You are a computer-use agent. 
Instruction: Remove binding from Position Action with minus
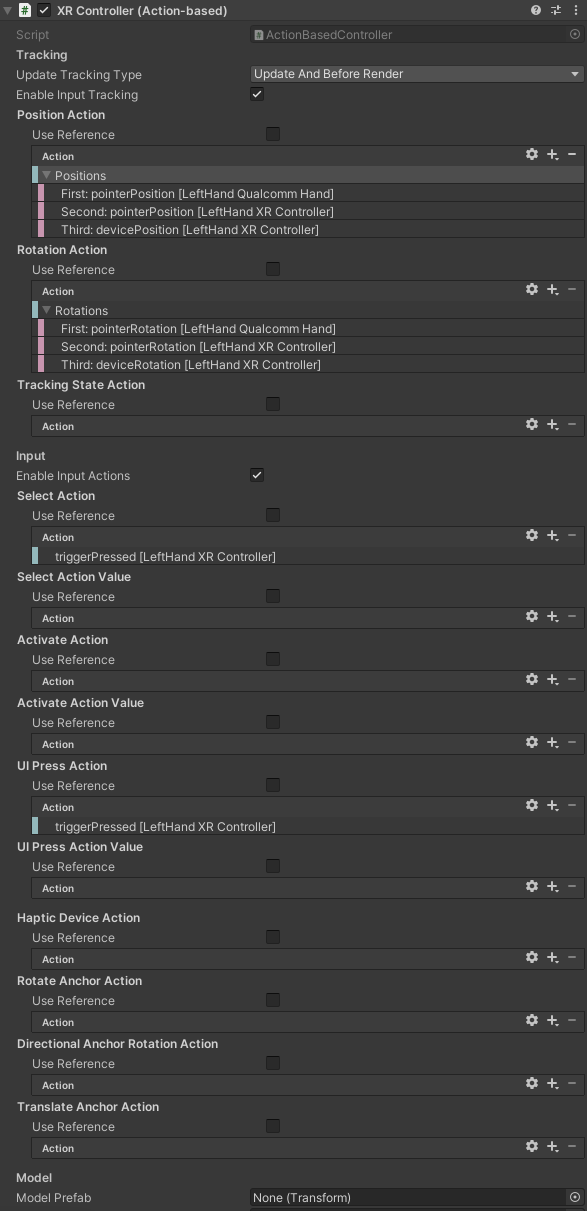point(572,155)
